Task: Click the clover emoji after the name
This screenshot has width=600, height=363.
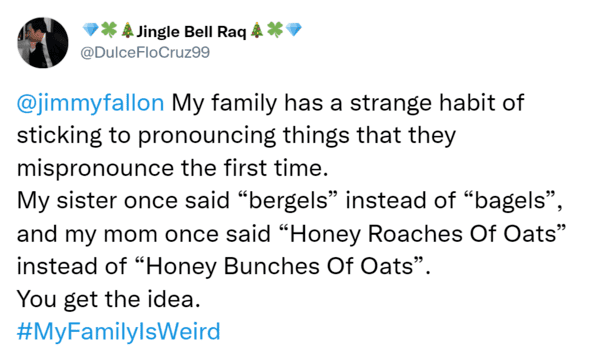Action: pos(275,30)
